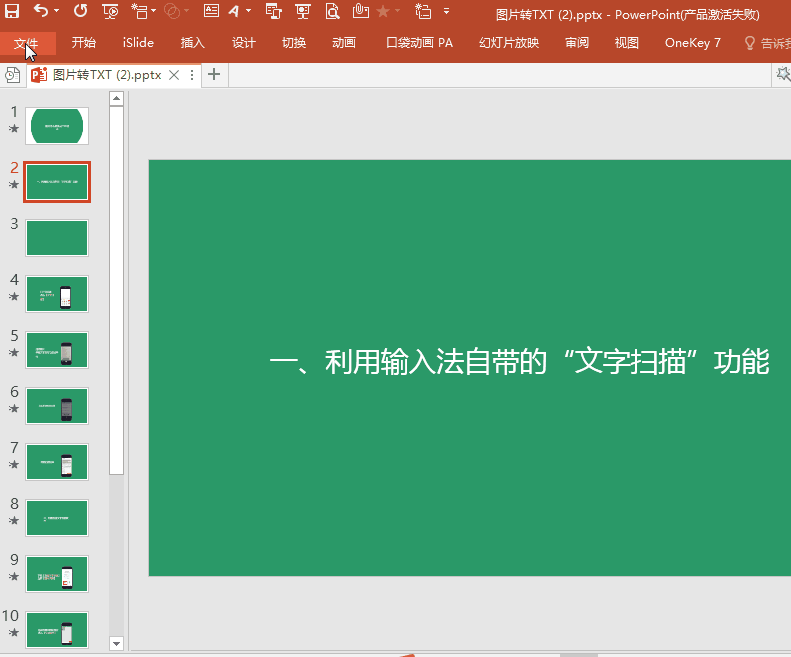Open Print Preview magnifier page icon
Viewport: 791px width, 657px height.
(332, 11)
